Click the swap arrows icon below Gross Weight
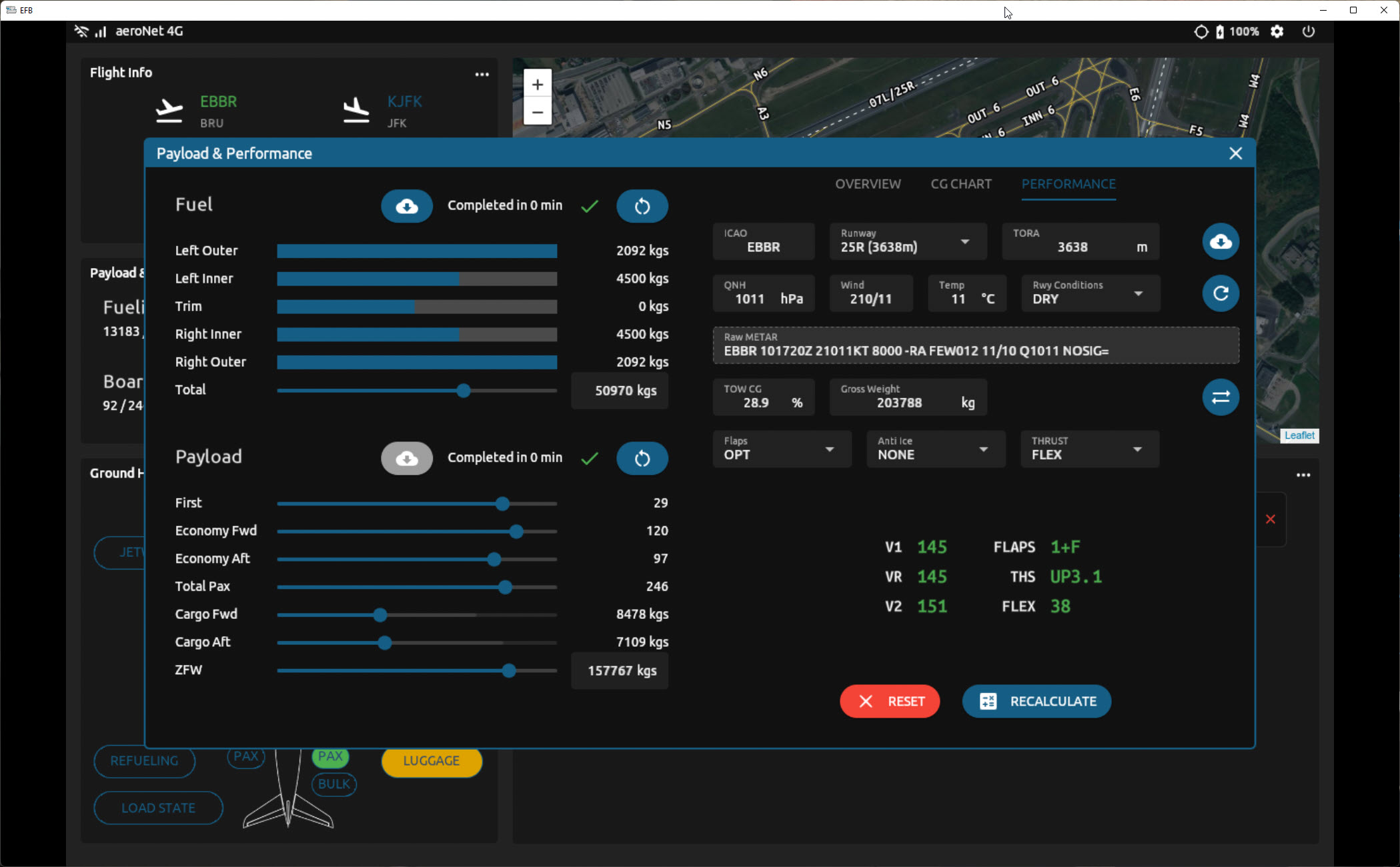The width and height of the screenshot is (1400, 867). (x=1220, y=397)
